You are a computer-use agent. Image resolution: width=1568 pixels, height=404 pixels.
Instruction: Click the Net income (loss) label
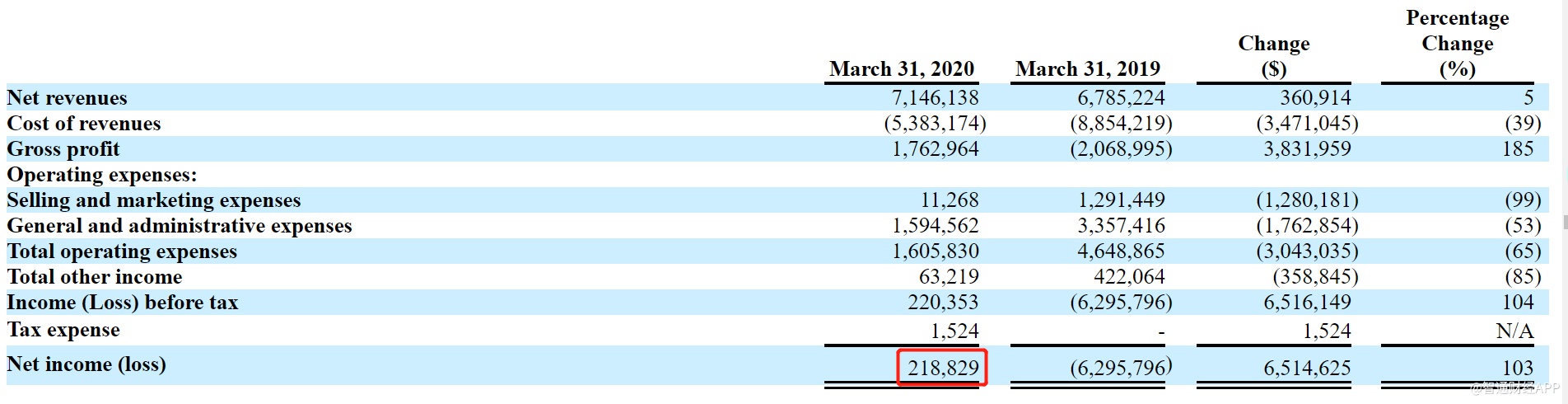86,364
